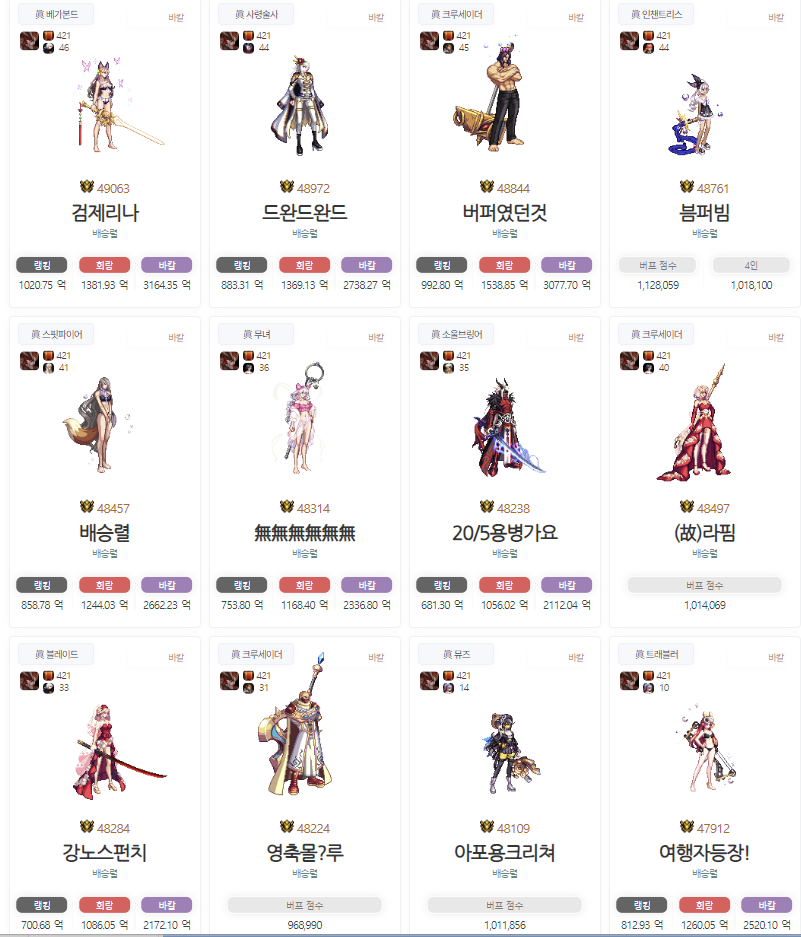Select the 랭킹 pill on the 검제리나 card

42,265
